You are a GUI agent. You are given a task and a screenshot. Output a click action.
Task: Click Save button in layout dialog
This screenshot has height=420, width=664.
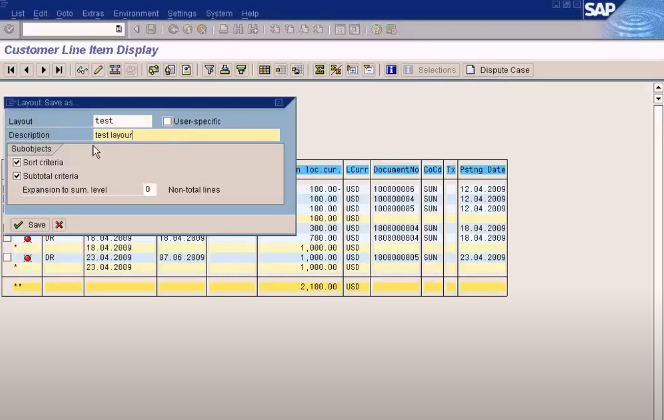30,225
